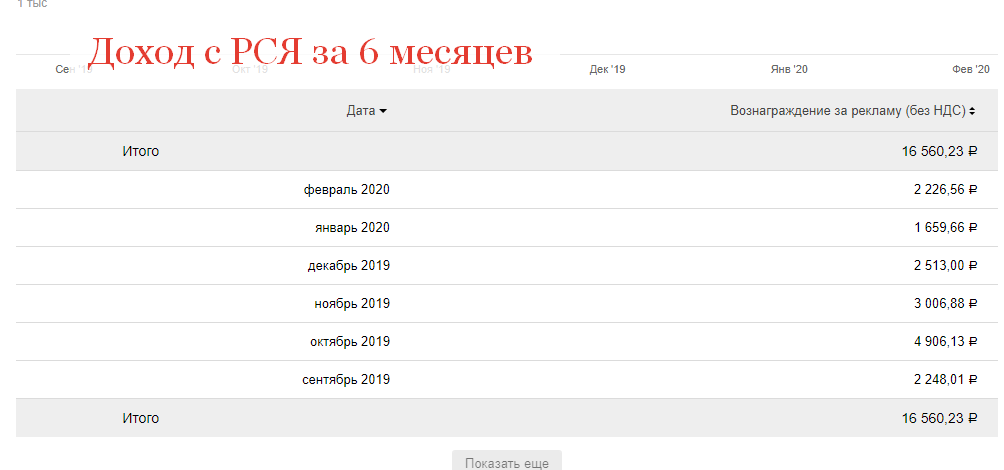The width and height of the screenshot is (1004, 470).
Task: Select the январь 2020 date cell
Action: coord(352,227)
